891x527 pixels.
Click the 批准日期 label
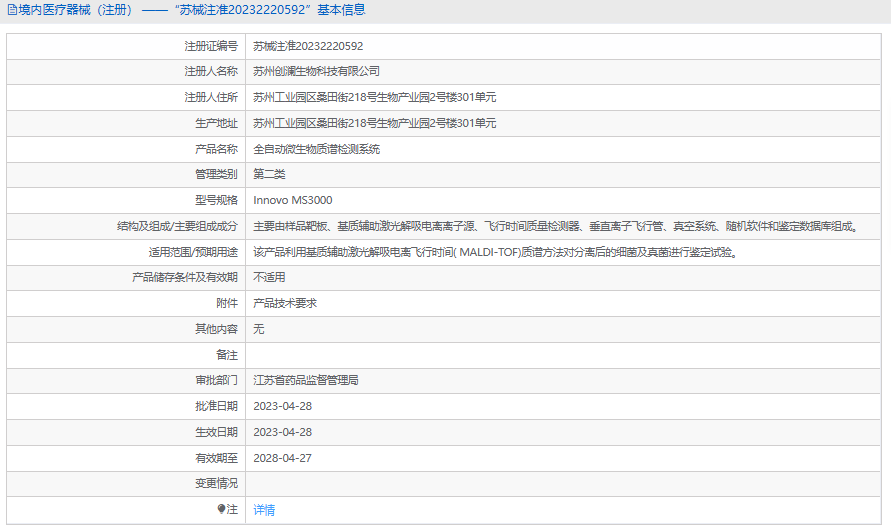pos(216,406)
